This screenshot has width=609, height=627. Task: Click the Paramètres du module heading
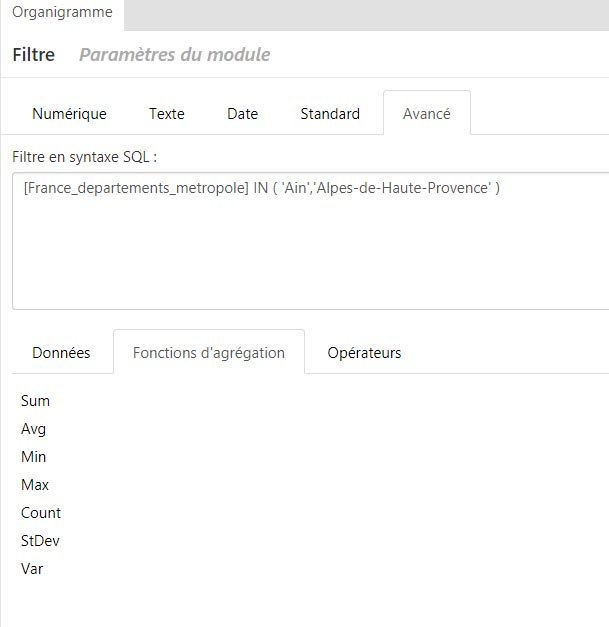point(175,54)
